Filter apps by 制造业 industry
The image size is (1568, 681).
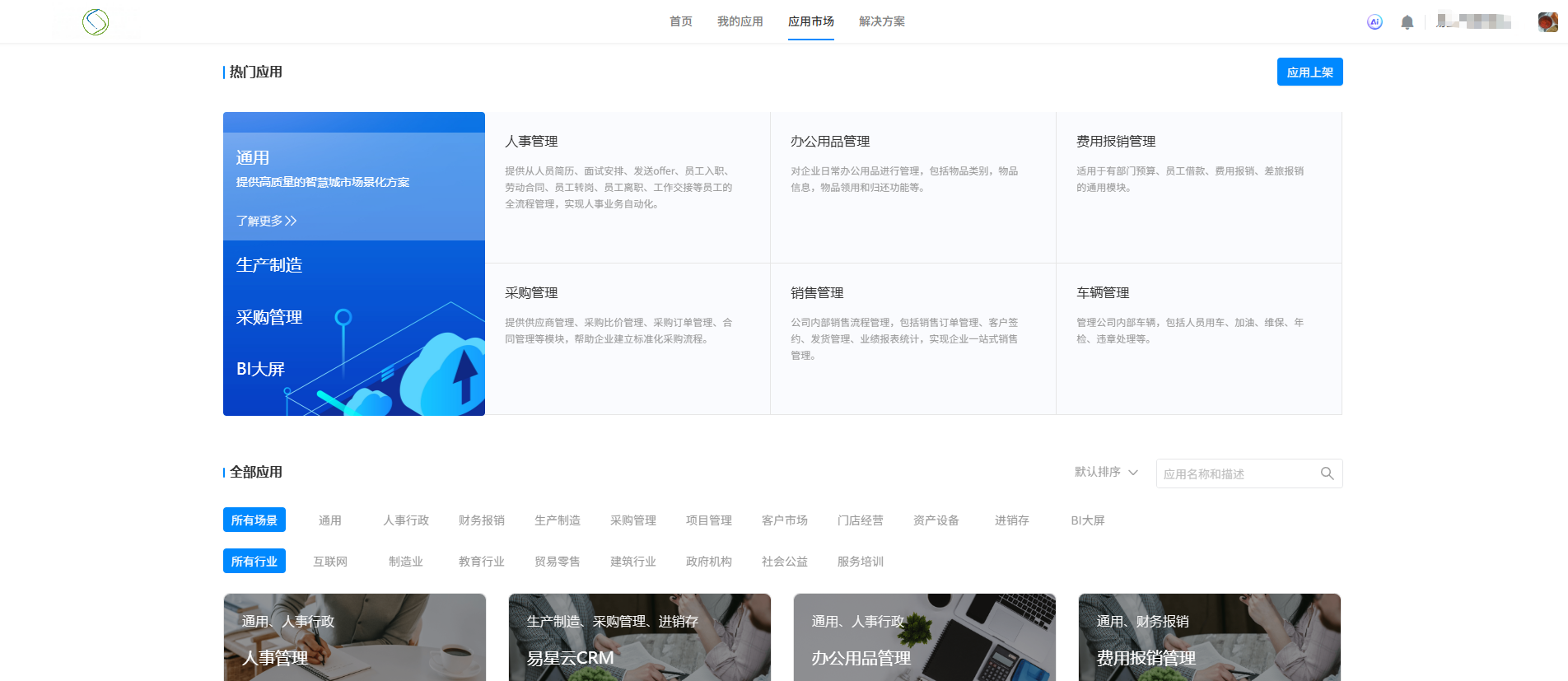pos(406,562)
